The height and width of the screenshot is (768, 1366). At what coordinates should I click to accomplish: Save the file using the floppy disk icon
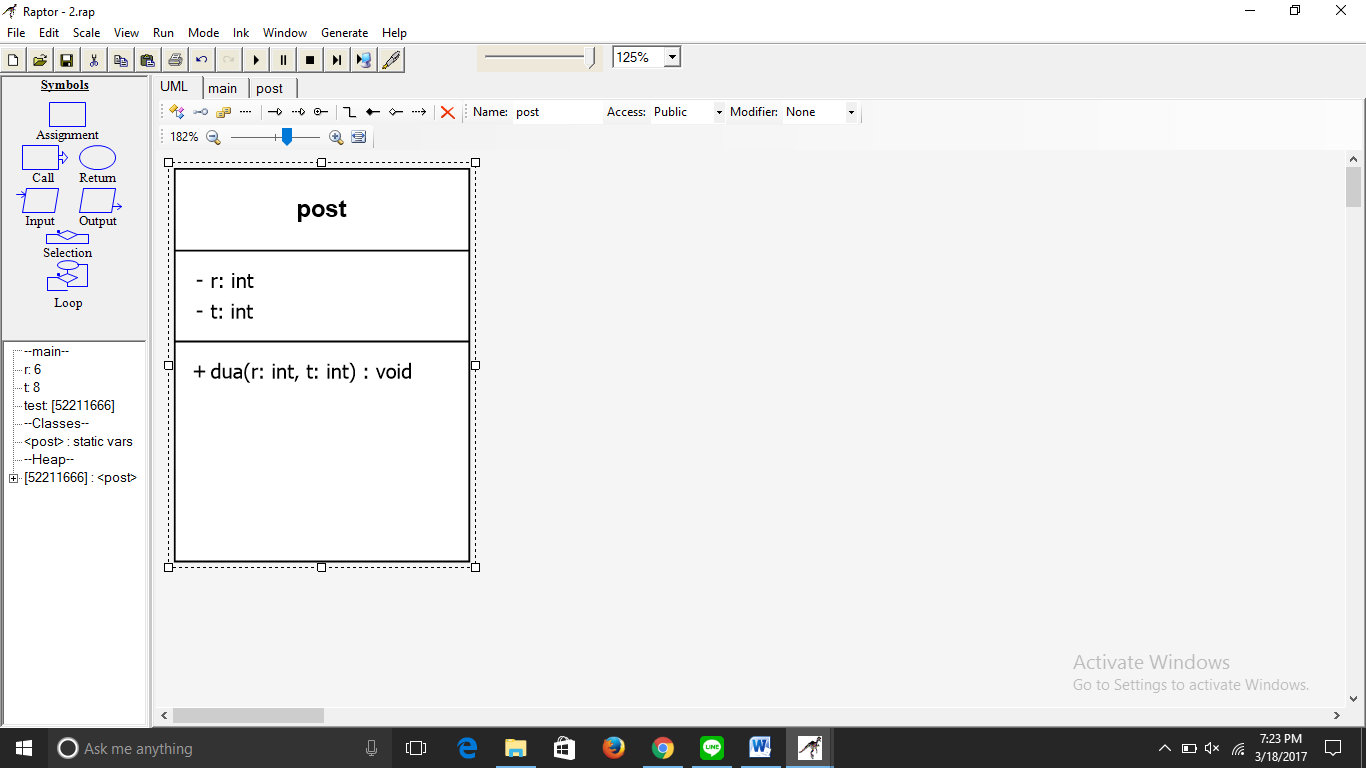pyautogui.click(x=67, y=60)
